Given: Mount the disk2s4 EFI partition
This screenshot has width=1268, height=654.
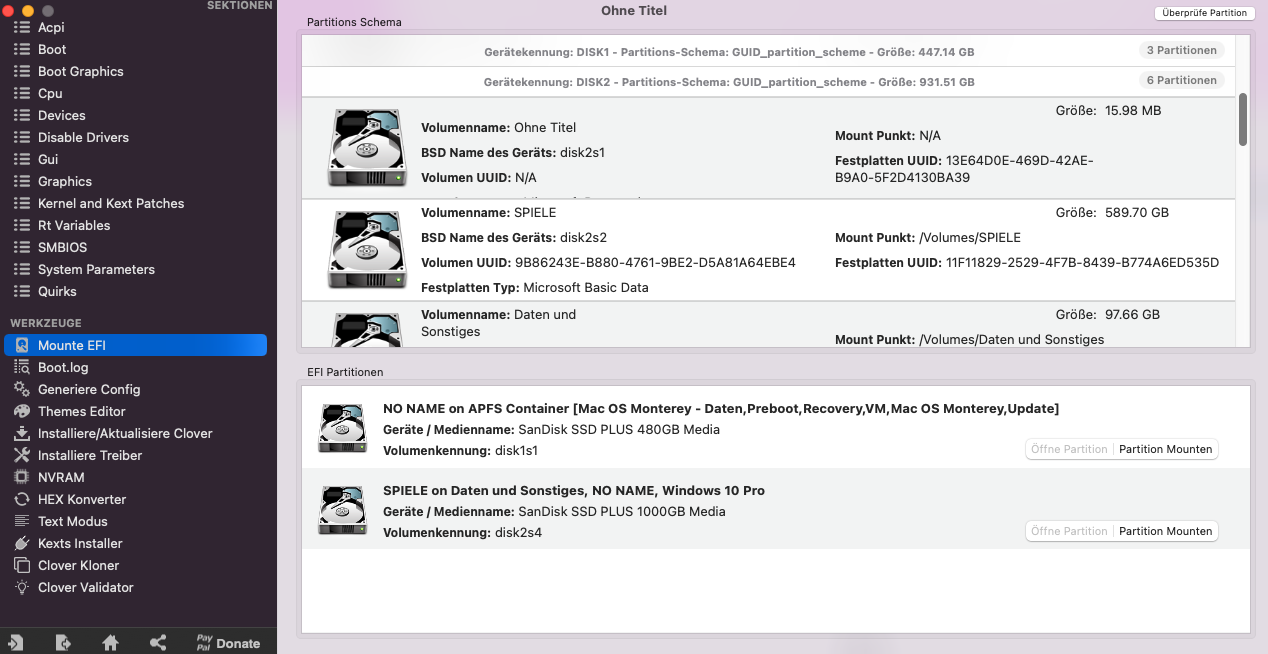Looking at the screenshot, I should (x=1166, y=531).
